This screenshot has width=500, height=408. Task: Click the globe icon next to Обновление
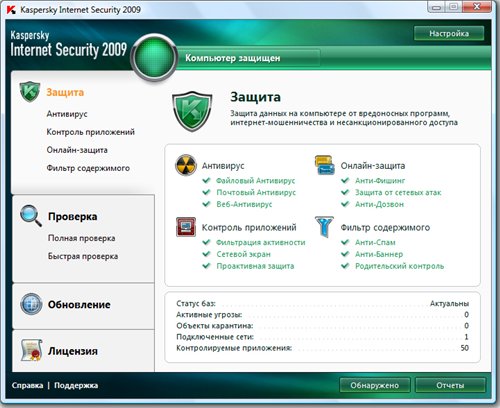31,304
